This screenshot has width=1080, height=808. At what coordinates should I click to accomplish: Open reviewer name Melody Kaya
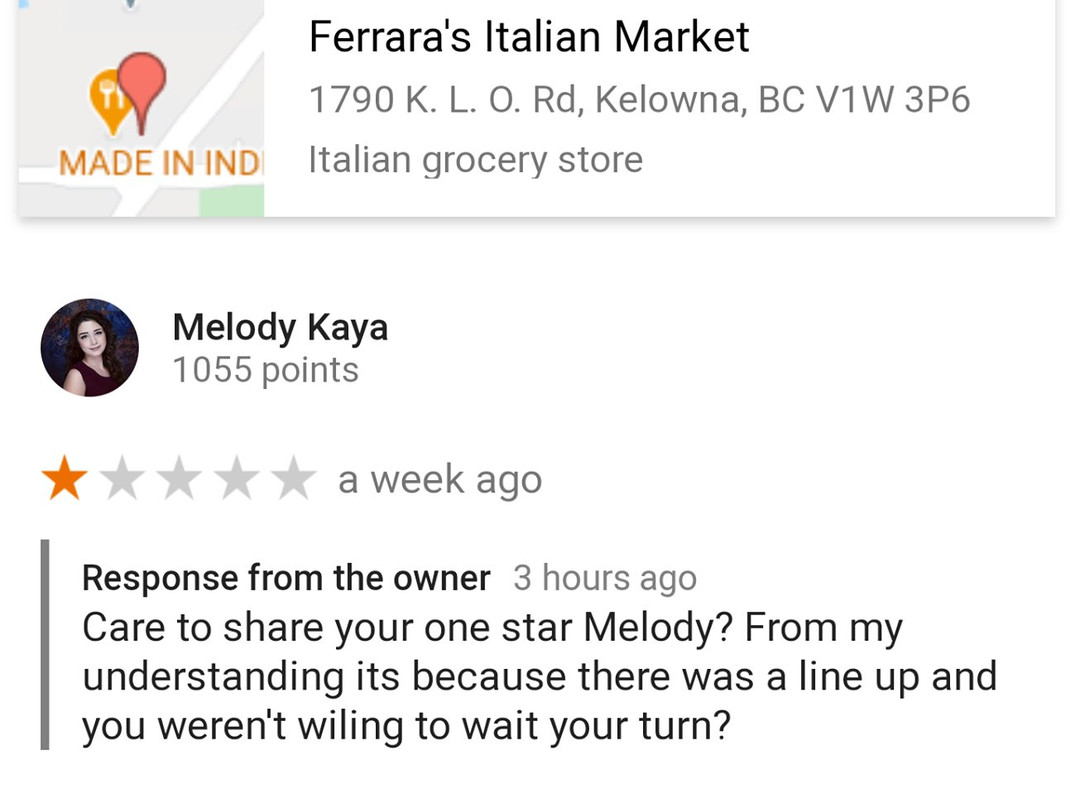coord(280,327)
